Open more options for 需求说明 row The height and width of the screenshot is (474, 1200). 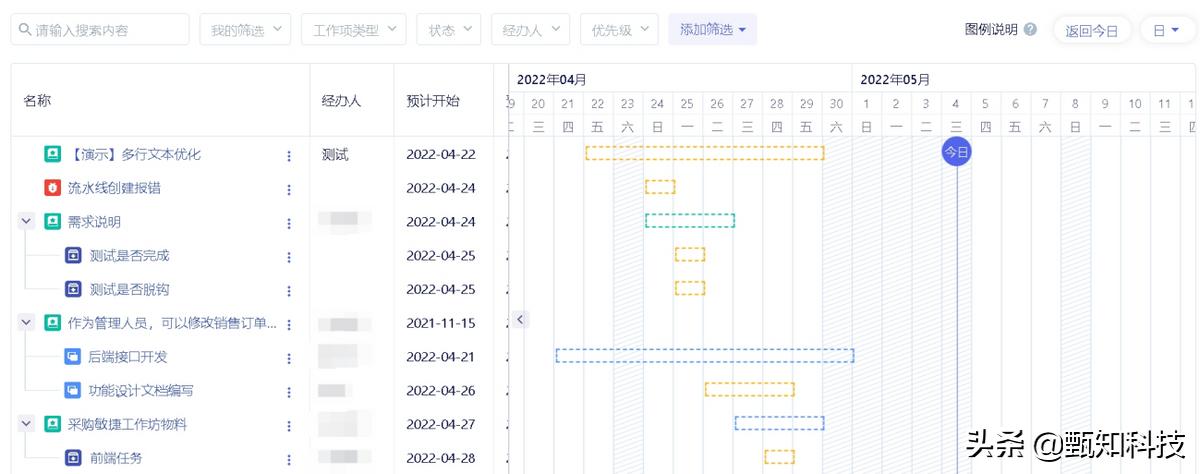click(289, 223)
